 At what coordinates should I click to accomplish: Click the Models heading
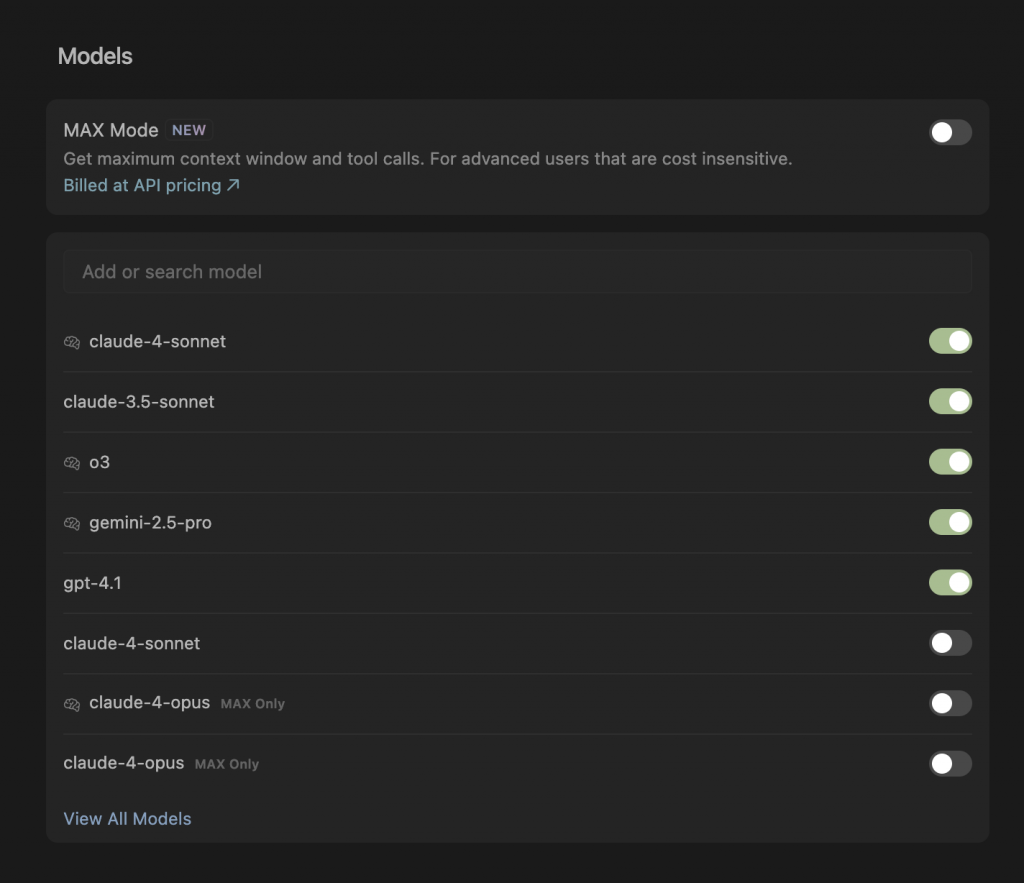(x=95, y=56)
